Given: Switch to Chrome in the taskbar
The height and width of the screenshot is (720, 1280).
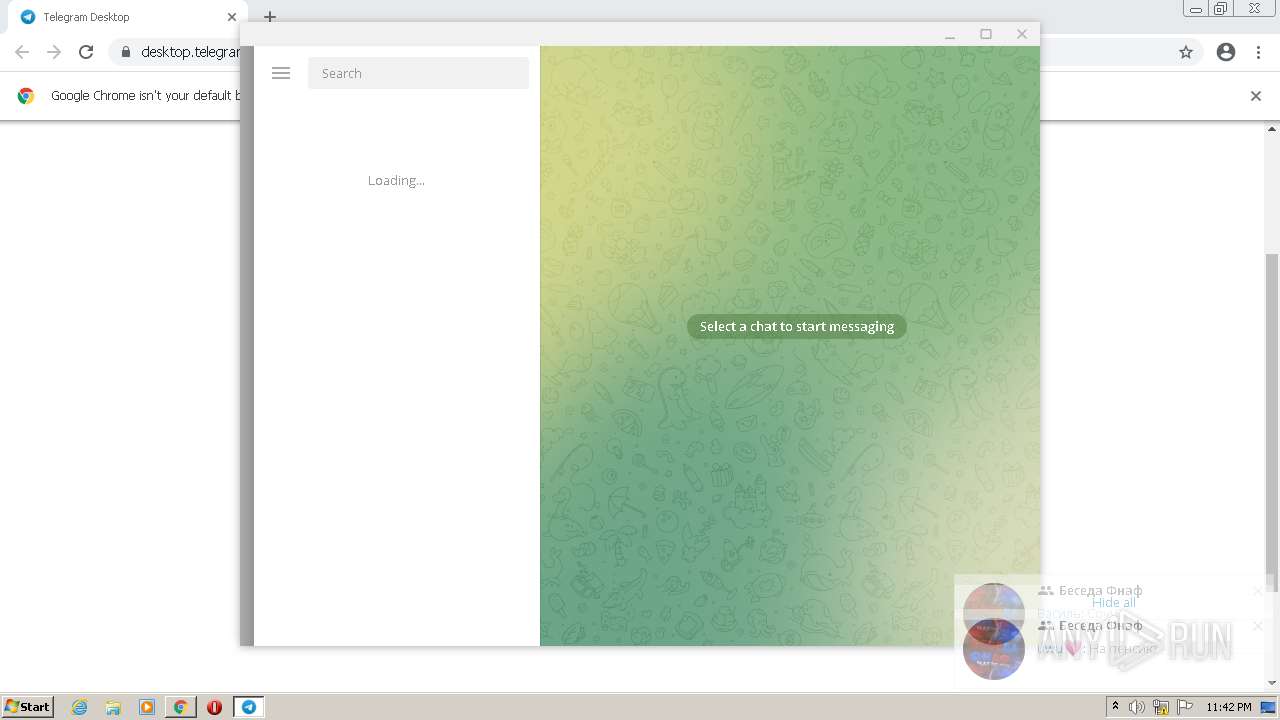Looking at the screenshot, I should pyautogui.click(x=181, y=707).
